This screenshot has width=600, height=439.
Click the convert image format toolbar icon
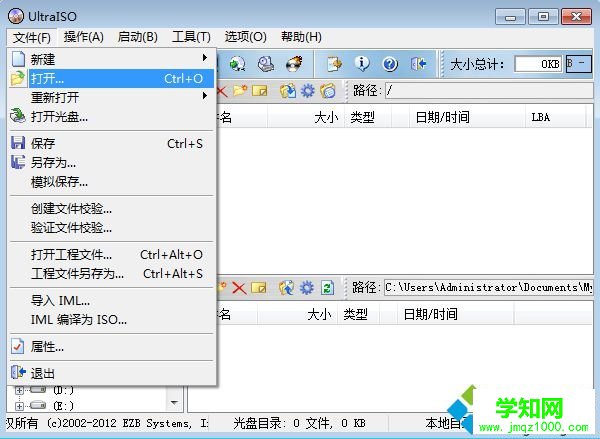point(237,64)
